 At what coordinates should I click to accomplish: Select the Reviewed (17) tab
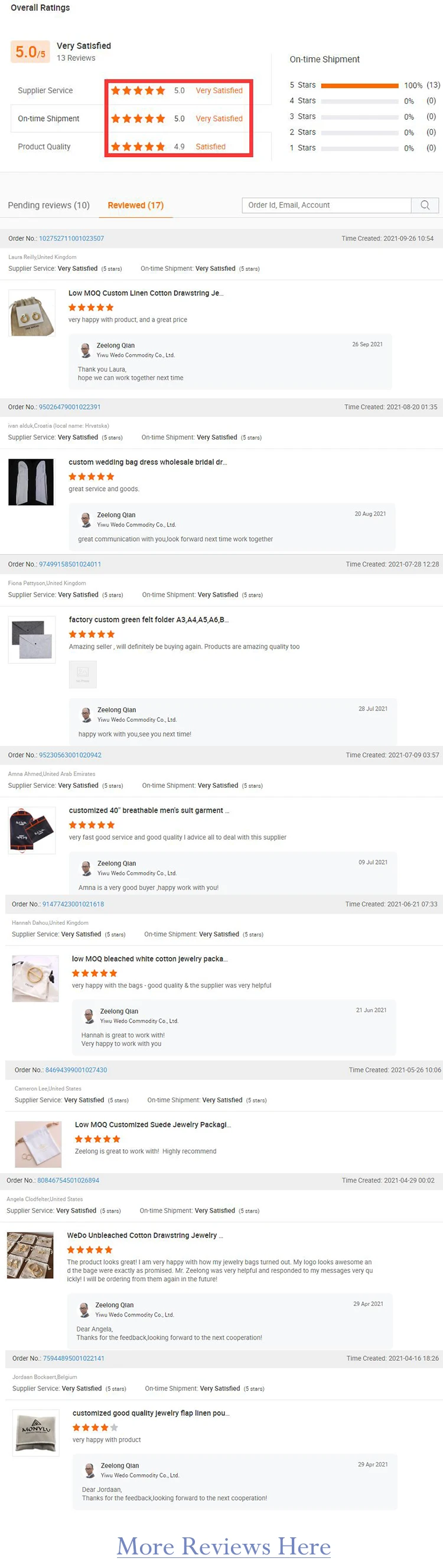click(136, 205)
